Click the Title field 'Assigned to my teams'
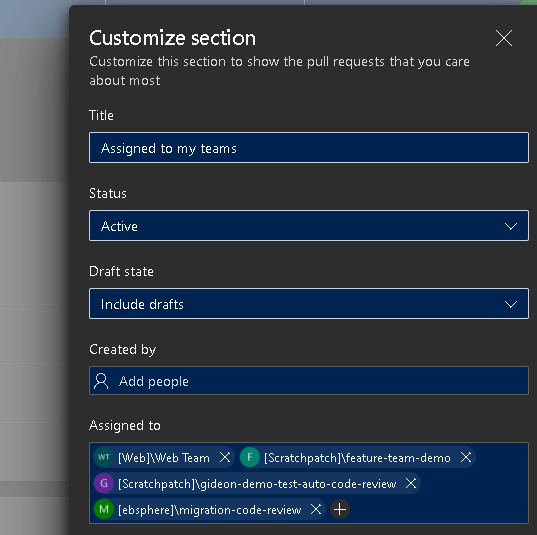 309,148
